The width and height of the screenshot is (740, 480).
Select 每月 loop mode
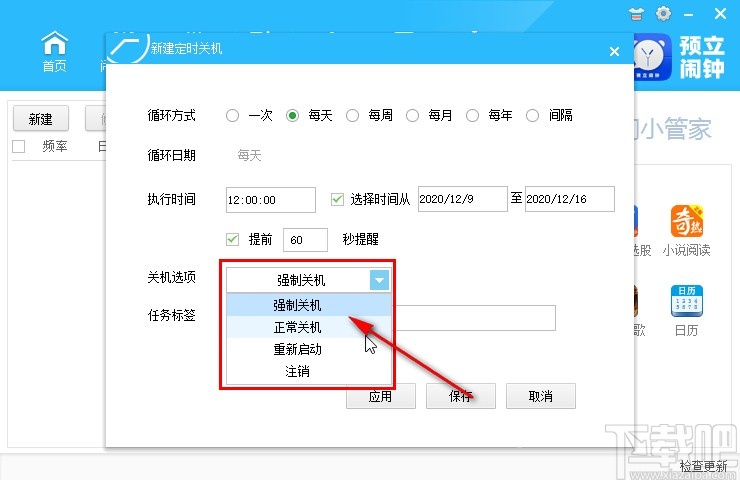(412, 115)
